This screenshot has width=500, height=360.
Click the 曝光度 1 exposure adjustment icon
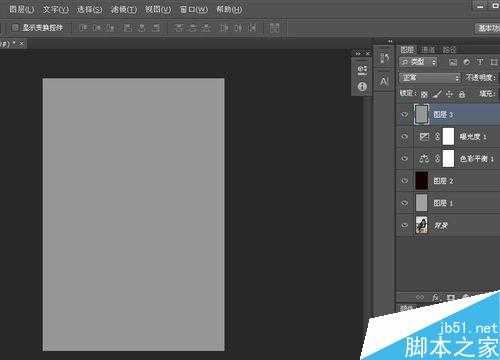tap(424, 137)
